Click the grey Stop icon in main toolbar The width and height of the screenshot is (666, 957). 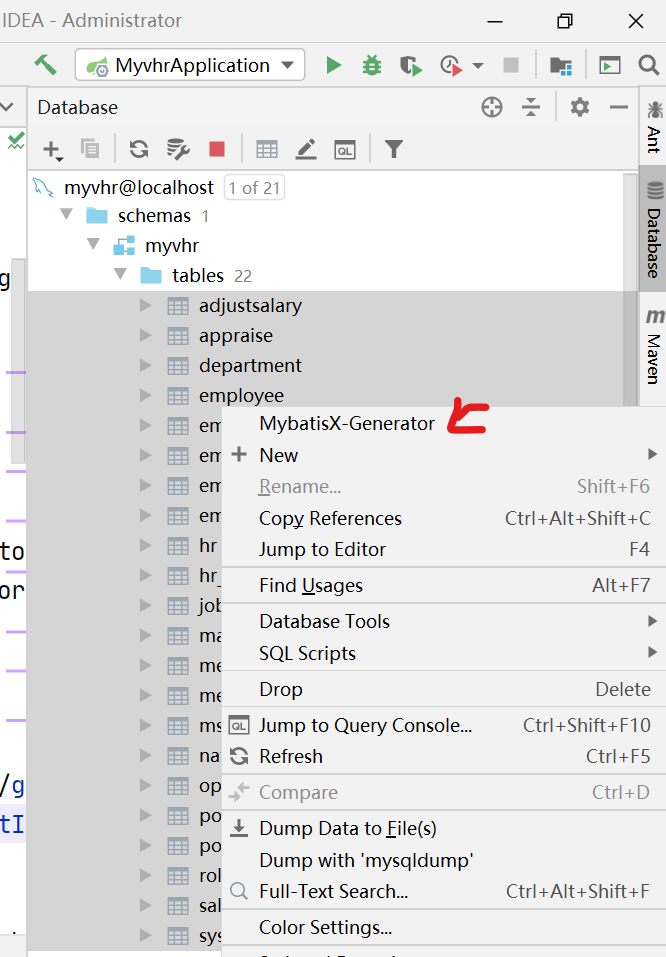(510, 65)
